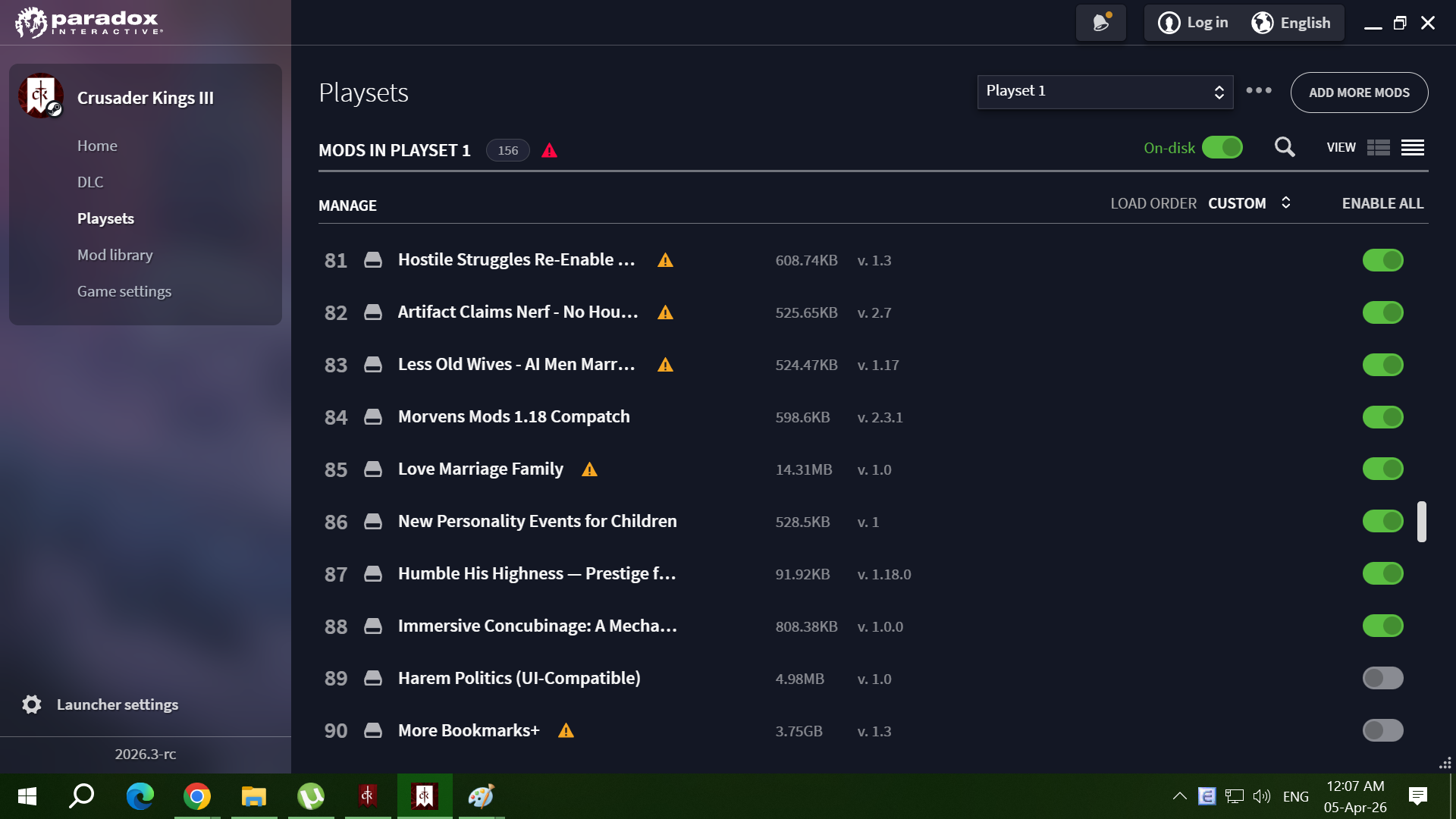Screen dimensions: 1456x819
Task: Click the disk icon for Morvens Mods
Action: [x=373, y=417]
